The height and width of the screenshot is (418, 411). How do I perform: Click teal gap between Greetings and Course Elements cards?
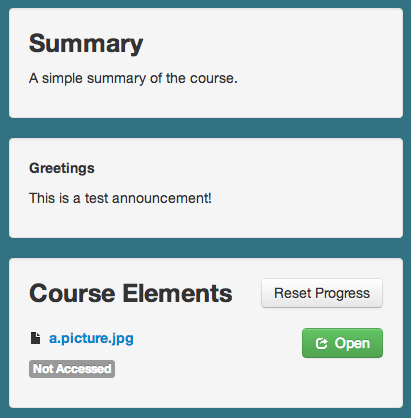pos(206,248)
